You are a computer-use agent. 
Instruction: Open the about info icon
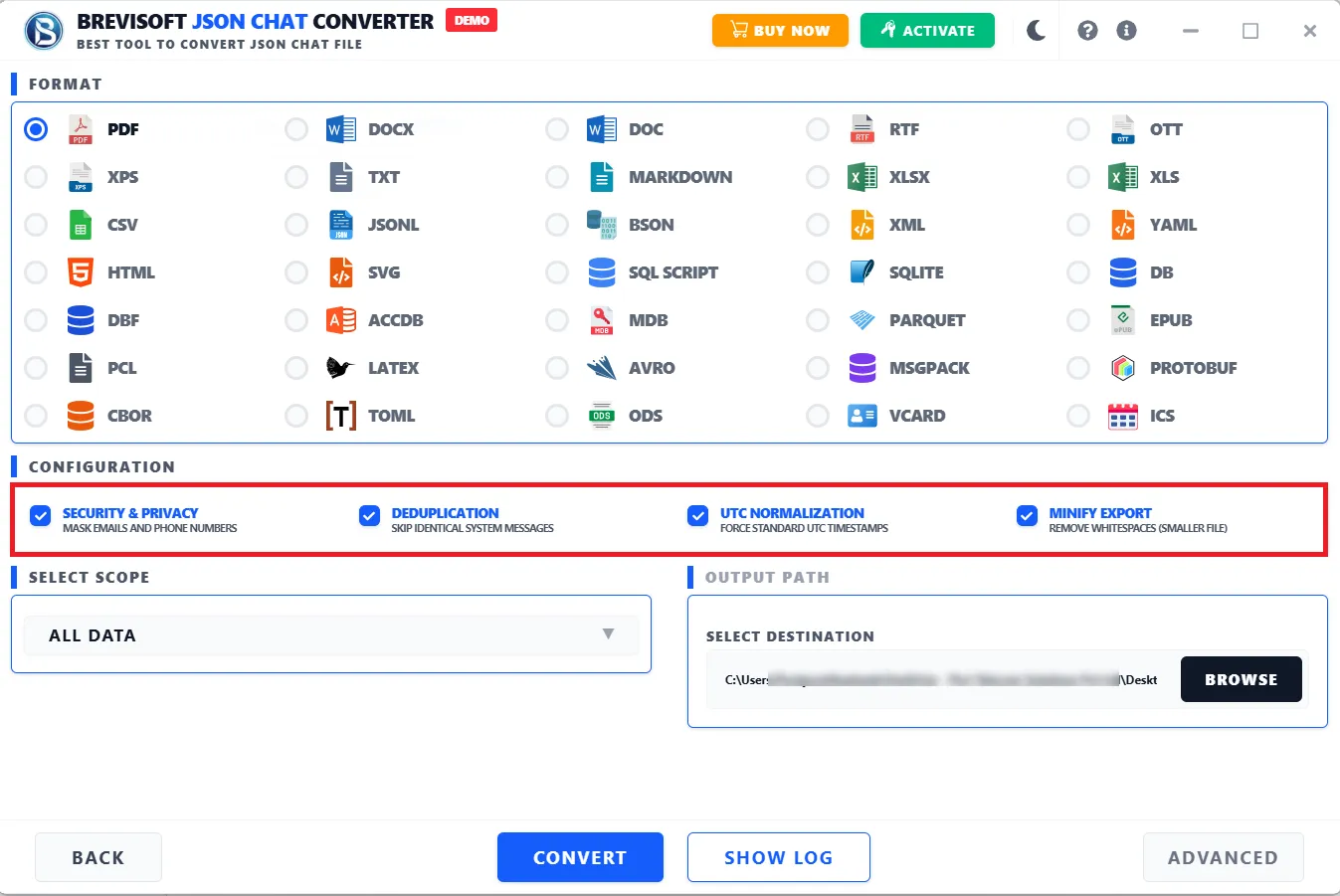point(1126,31)
